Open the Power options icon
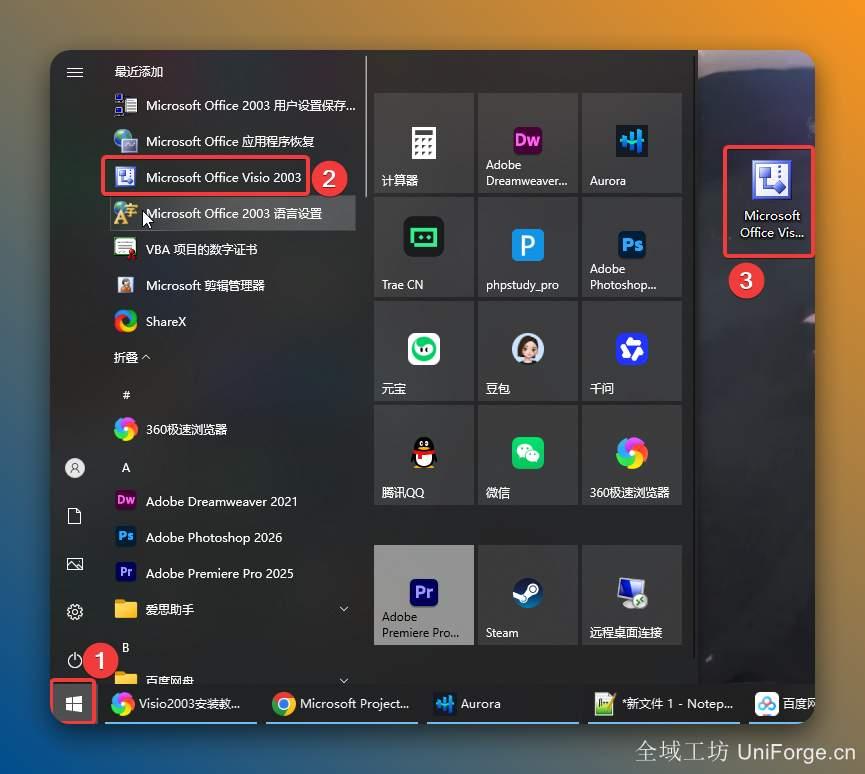 pos(74,660)
